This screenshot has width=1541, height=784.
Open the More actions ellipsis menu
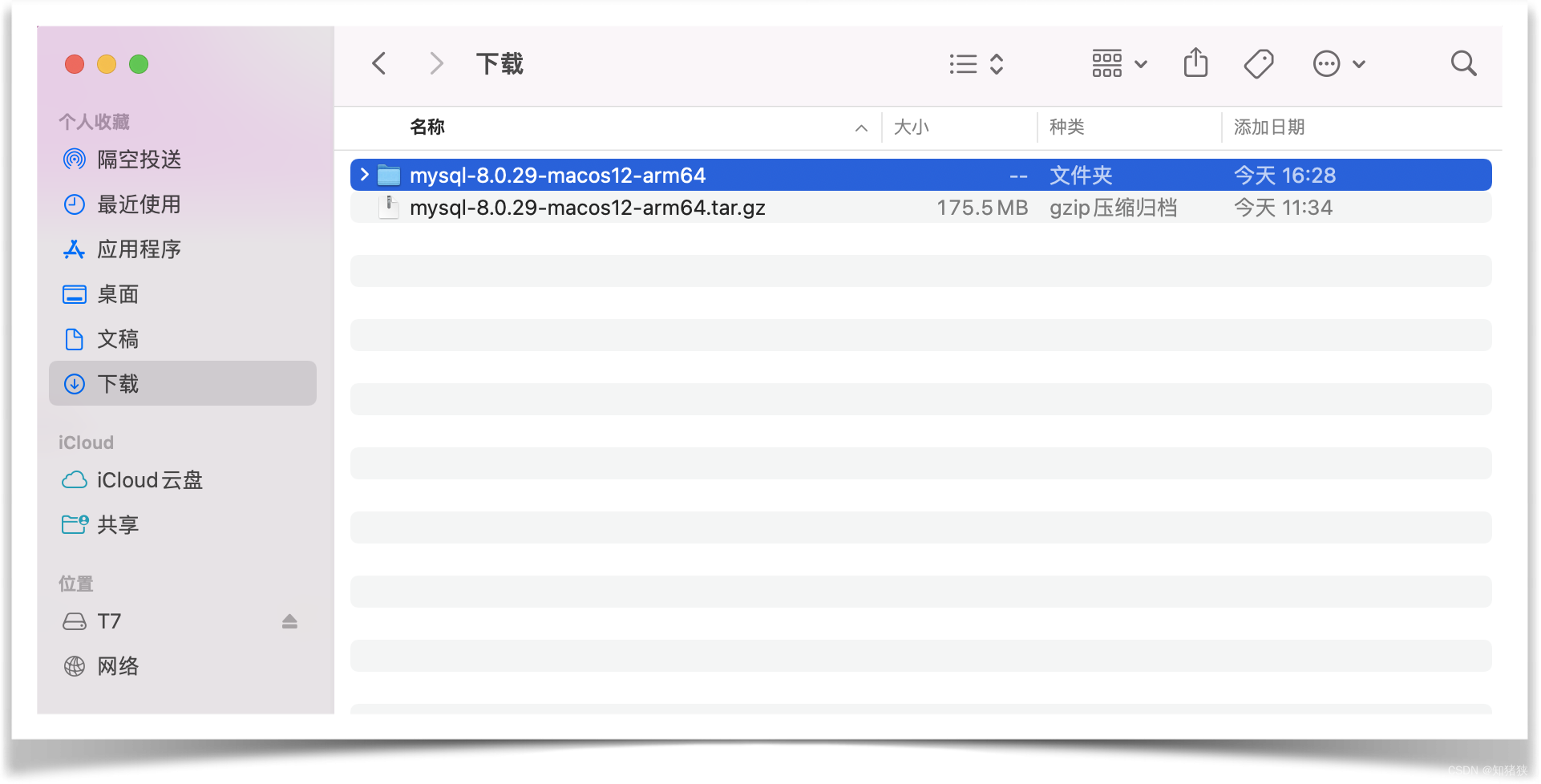tap(1338, 64)
